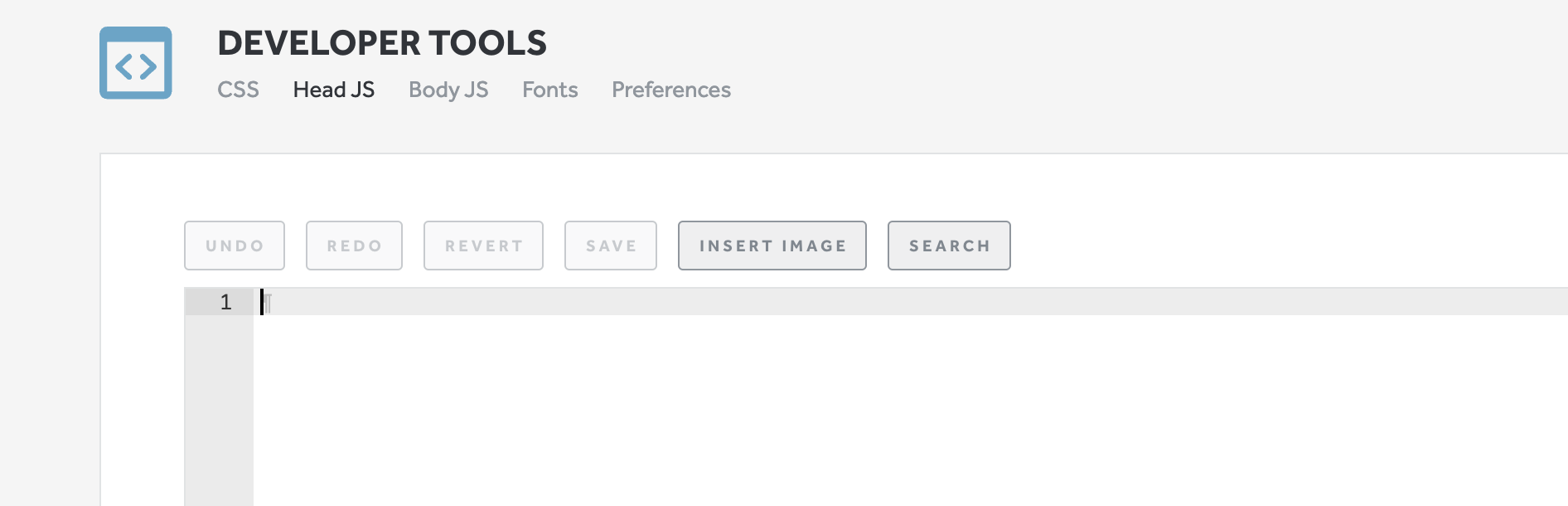Viewport: 1568px width, 506px height.
Task: Open the Preferences section
Action: coord(670,90)
